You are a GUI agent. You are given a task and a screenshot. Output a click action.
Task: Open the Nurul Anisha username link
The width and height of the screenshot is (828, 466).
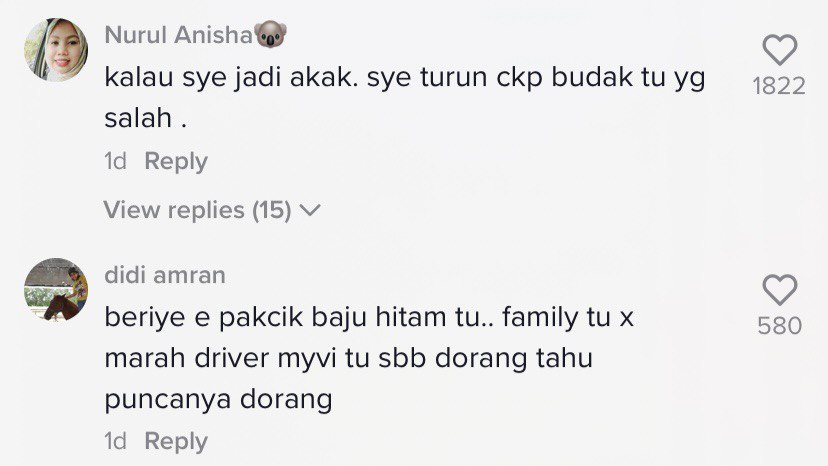(179, 35)
